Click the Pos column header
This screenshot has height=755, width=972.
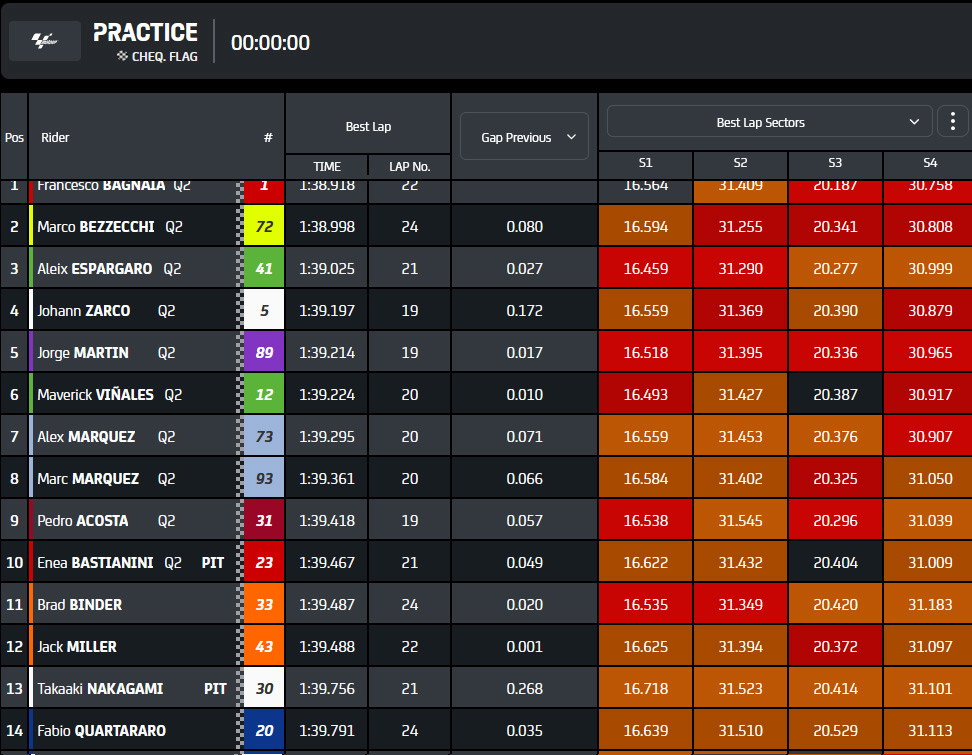click(x=14, y=138)
